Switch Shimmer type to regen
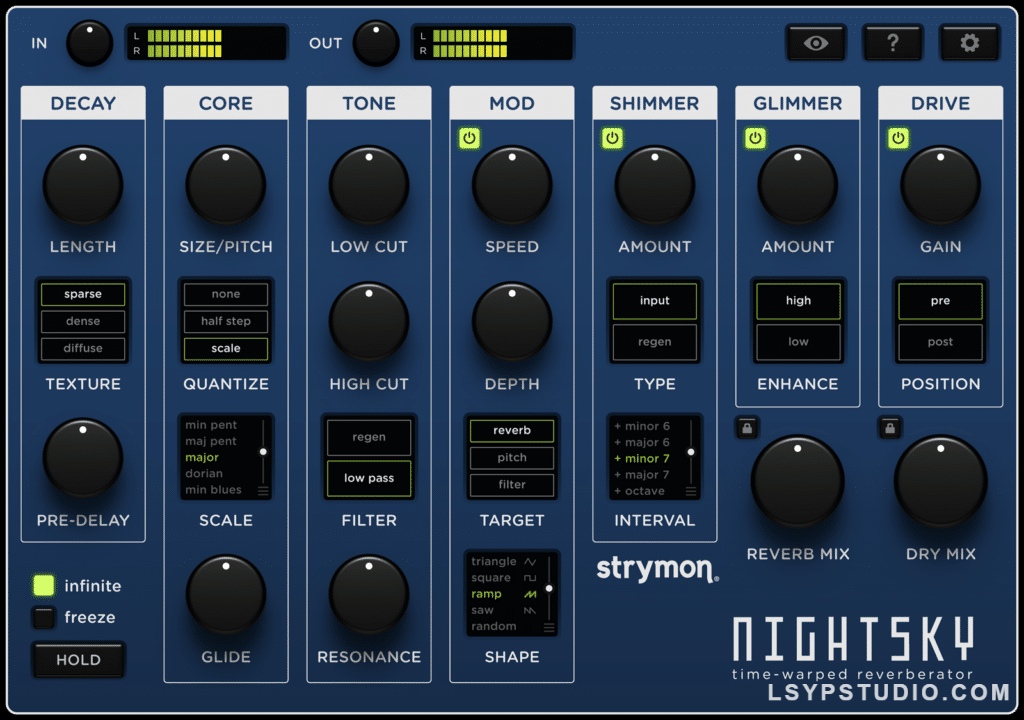This screenshot has width=1024, height=720. tap(654, 342)
